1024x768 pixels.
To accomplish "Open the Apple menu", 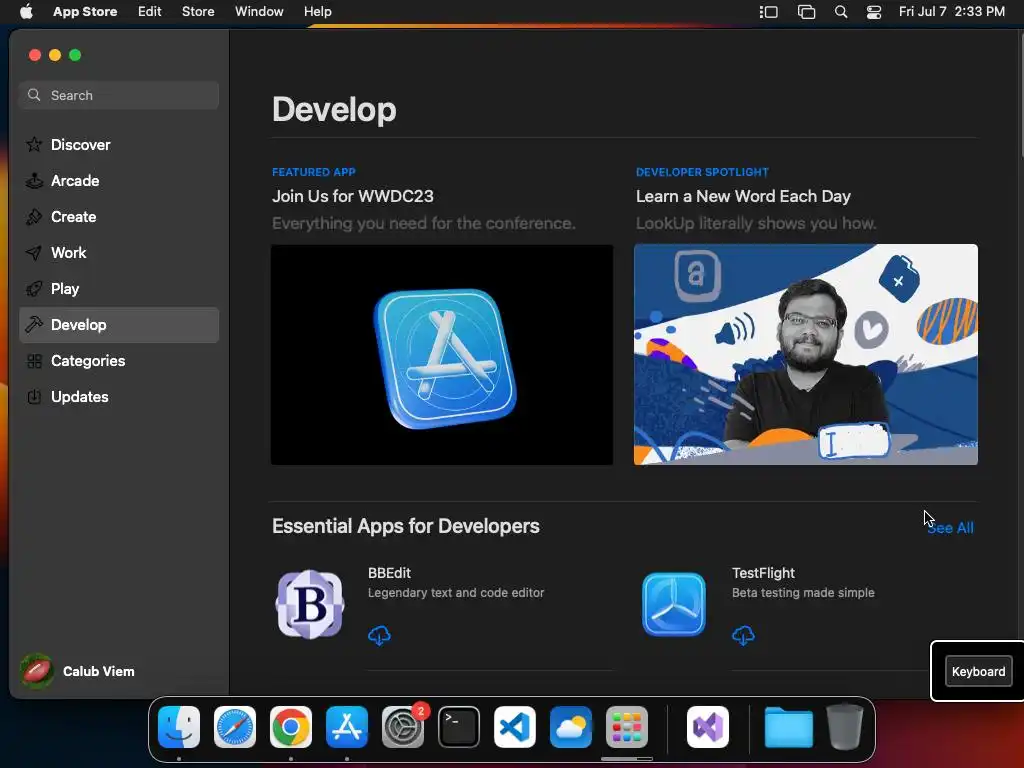I will (x=26, y=12).
